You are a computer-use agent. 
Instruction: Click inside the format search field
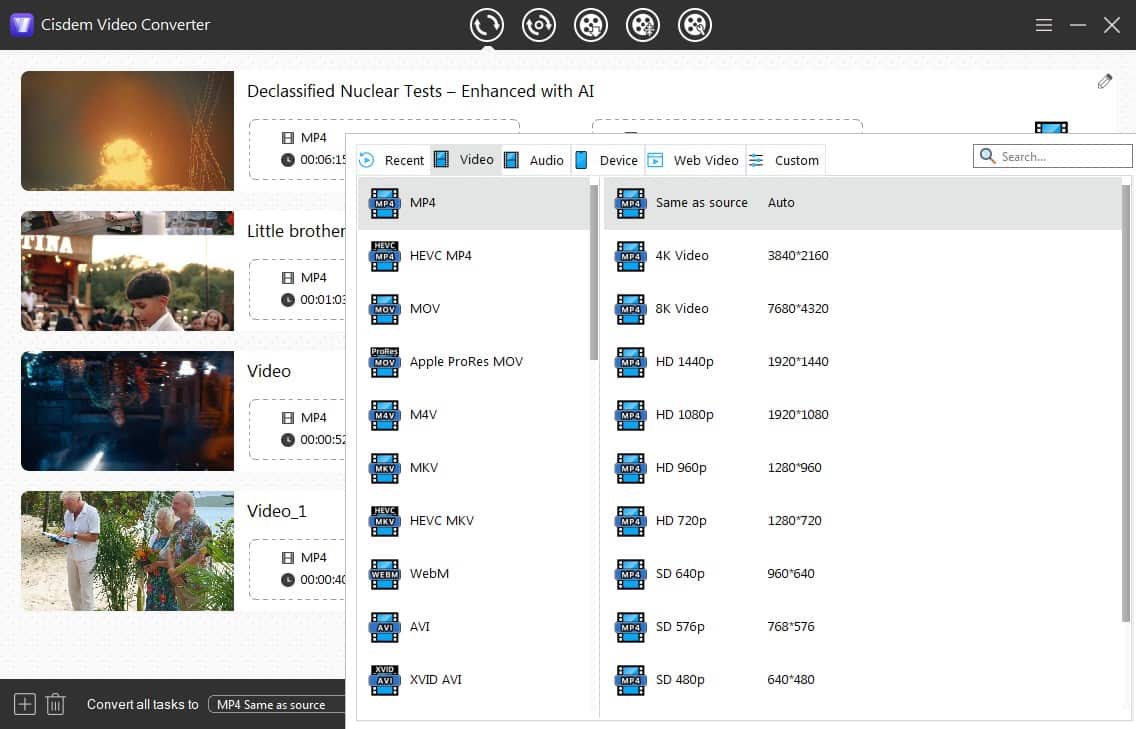pyautogui.click(x=1052, y=155)
